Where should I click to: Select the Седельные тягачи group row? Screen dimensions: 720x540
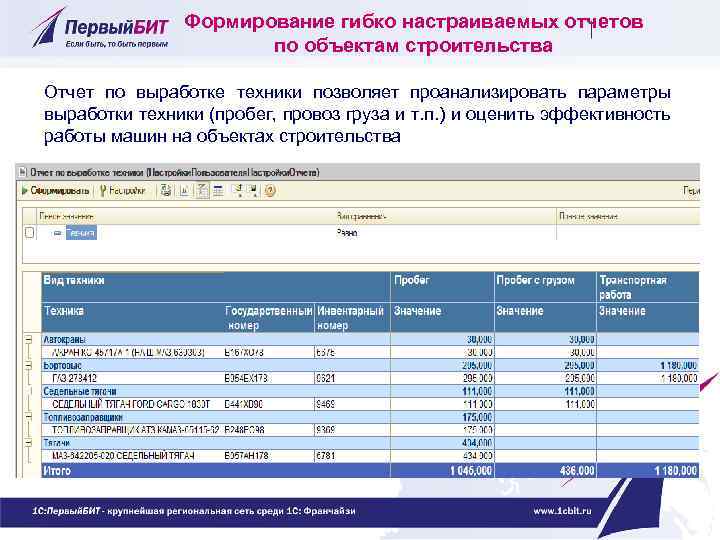tap(370, 391)
